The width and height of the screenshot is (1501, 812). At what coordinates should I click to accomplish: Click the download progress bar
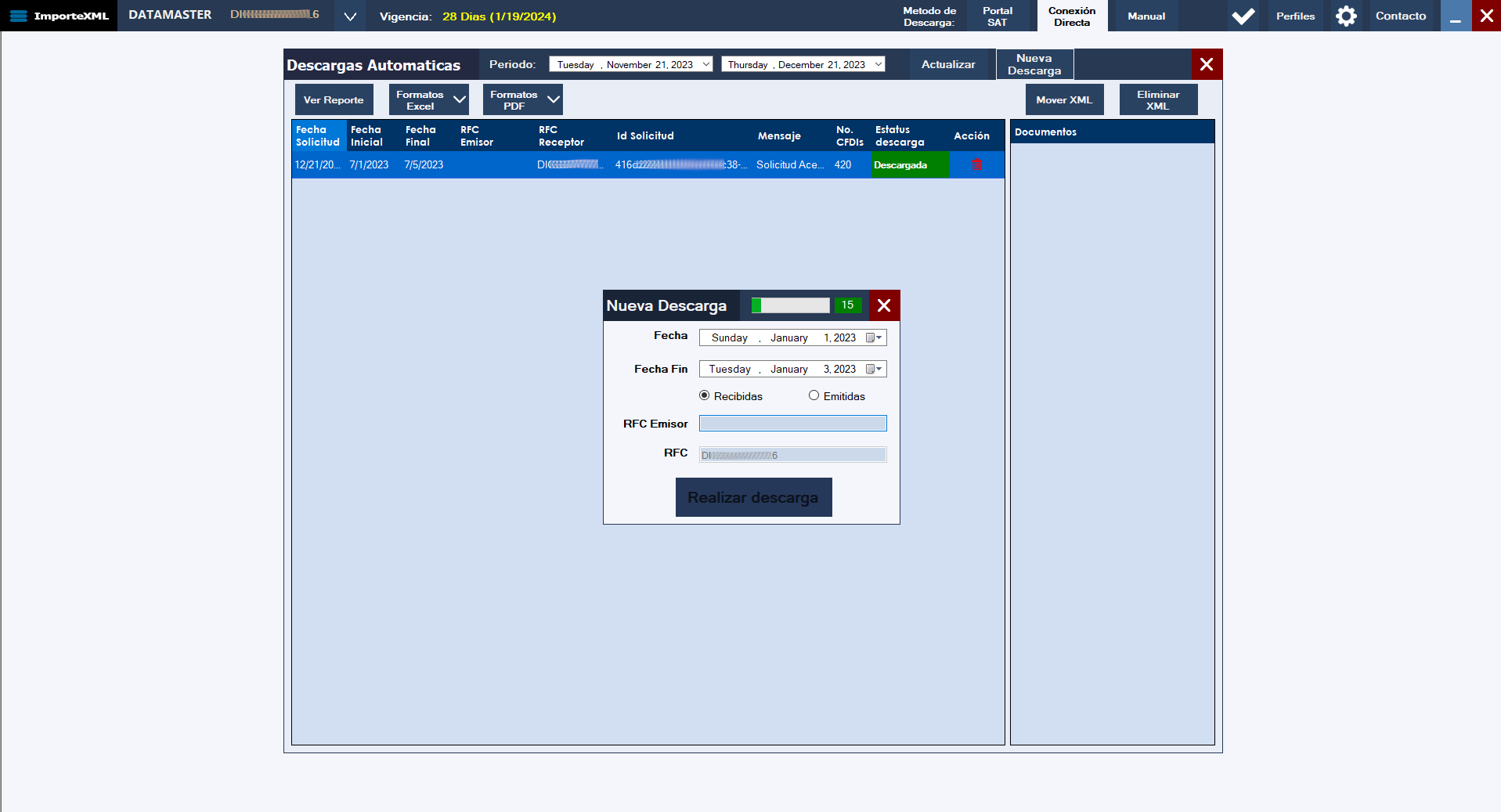coord(790,305)
